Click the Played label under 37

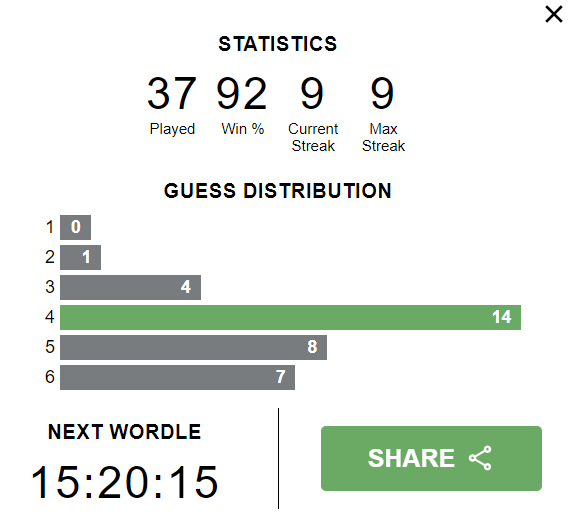click(172, 129)
